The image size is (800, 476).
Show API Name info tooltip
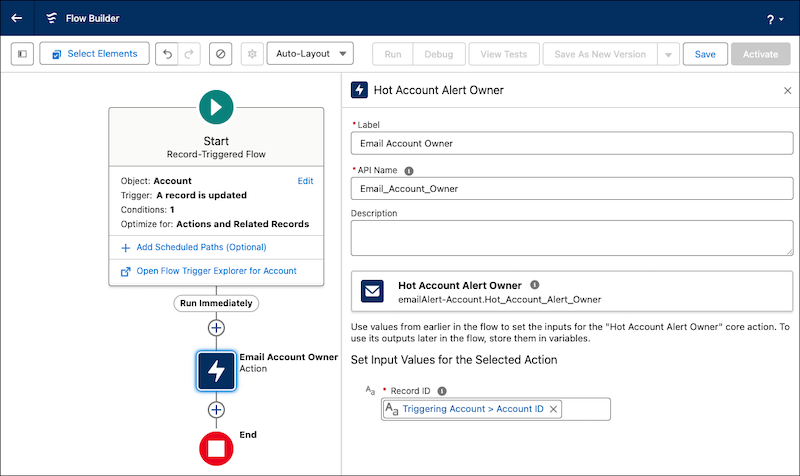tap(409, 171)
